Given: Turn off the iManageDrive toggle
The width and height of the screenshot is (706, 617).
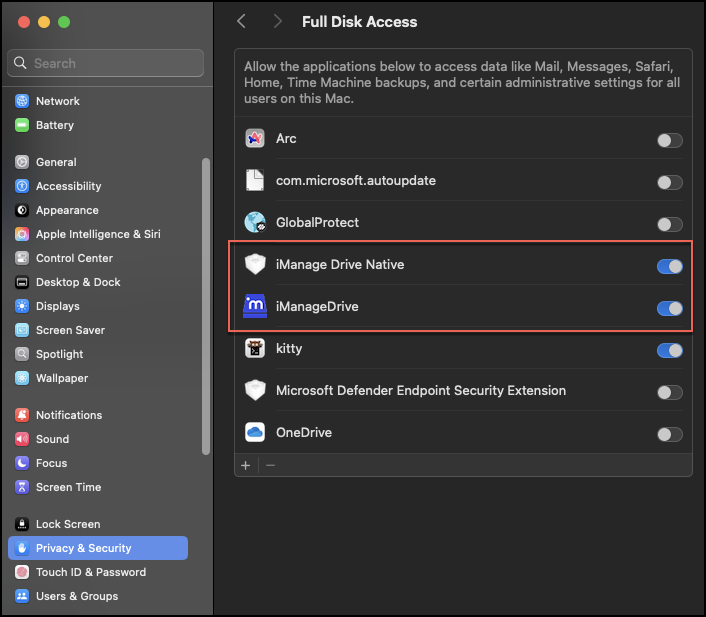Looking at the screenshot, I should click(x=669, y=308).
